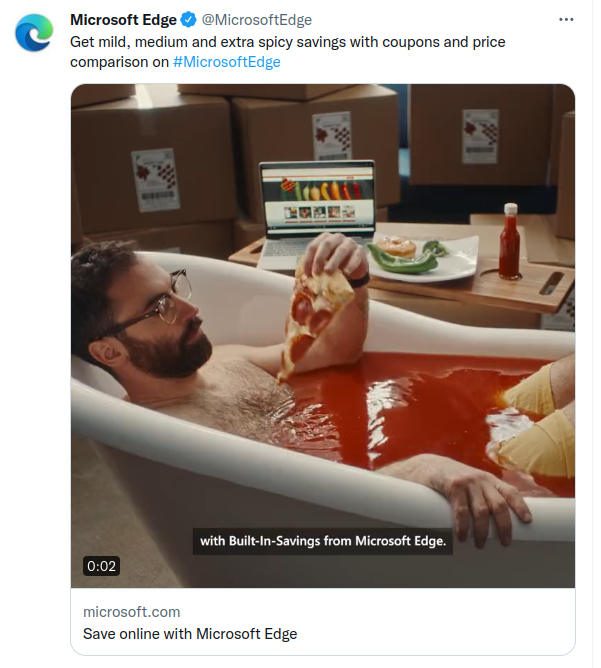Click the tweet text about spicy savings
Screen dimensions: 601x668
pos(288,52)
